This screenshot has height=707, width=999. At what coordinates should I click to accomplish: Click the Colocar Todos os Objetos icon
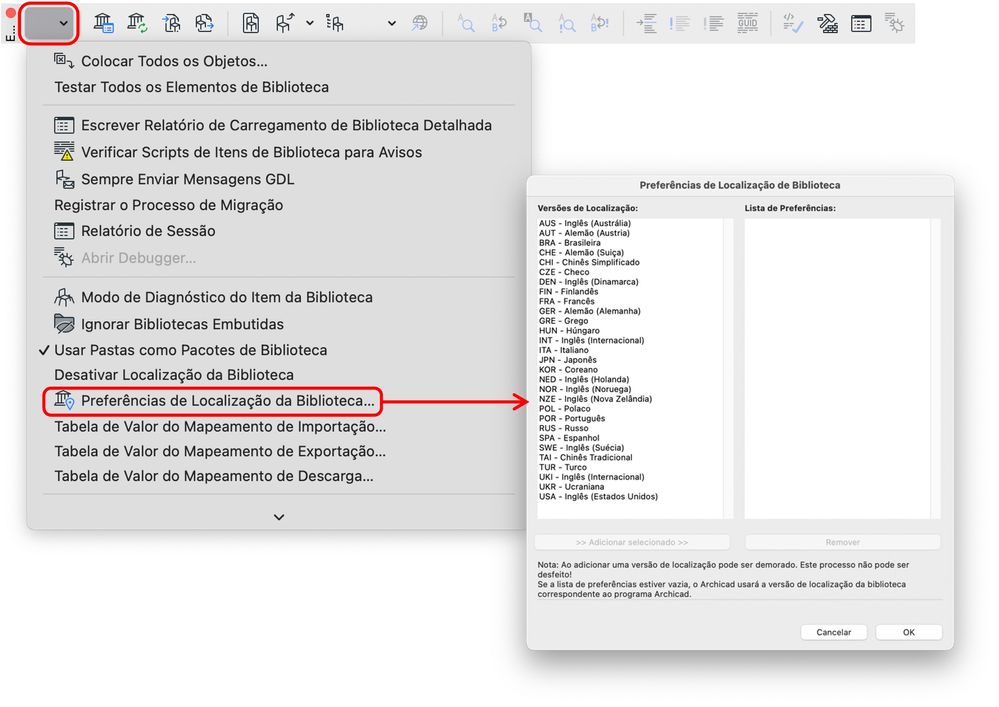[64, 61]
